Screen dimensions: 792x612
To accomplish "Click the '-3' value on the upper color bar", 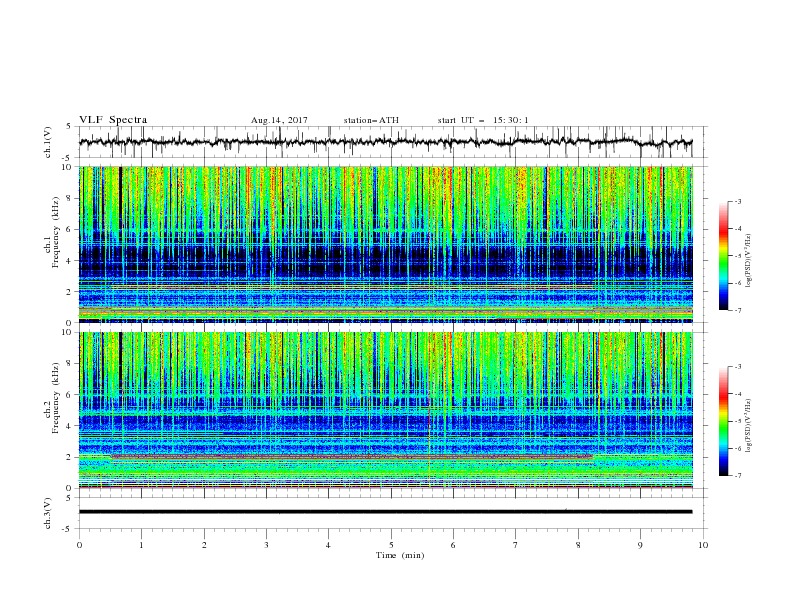I will (737, 201).
